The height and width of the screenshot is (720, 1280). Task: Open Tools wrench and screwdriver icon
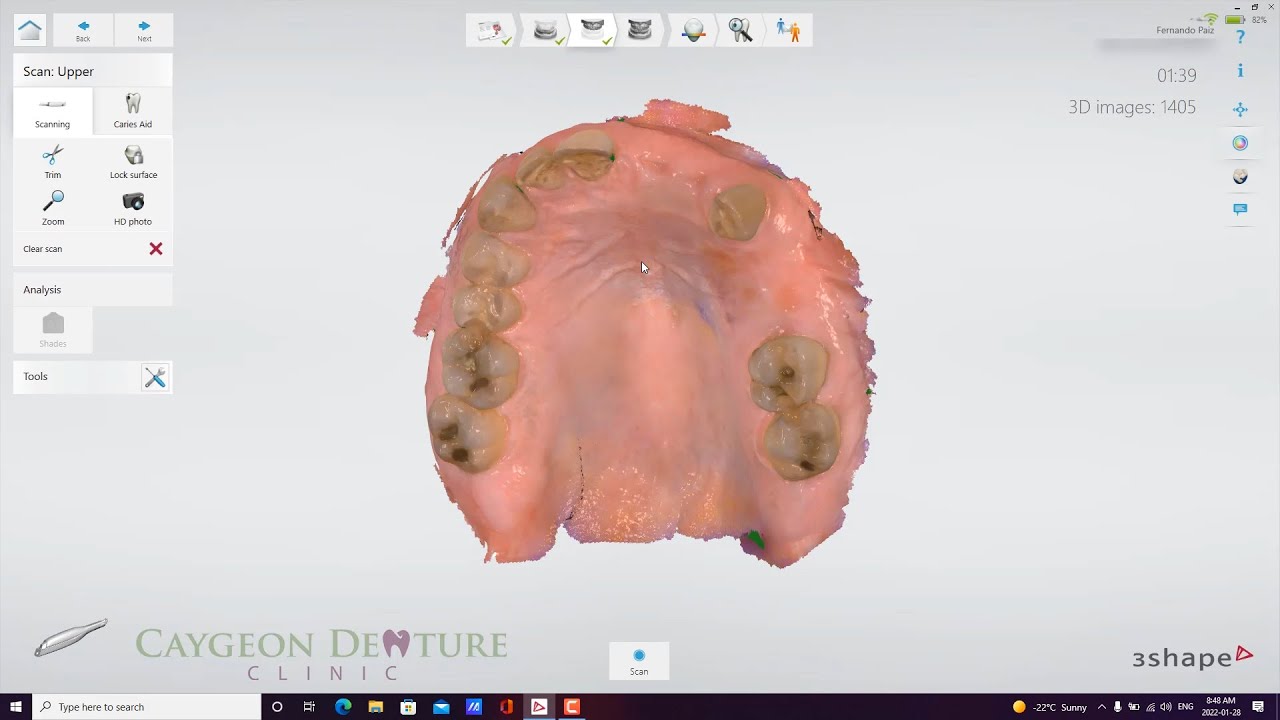pyautogui.click(x=155, y=377)
